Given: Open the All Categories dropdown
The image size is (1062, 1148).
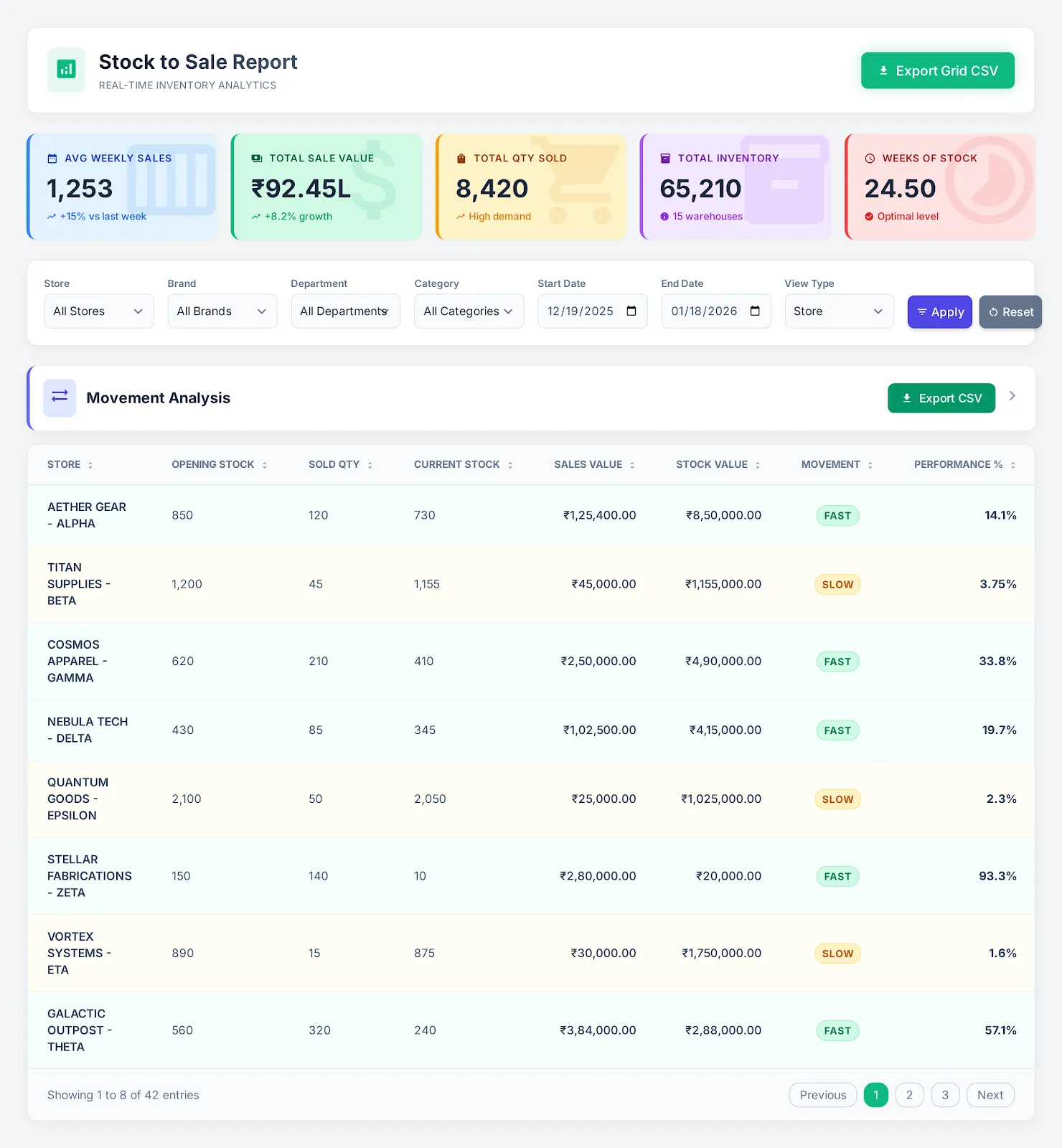Looking at the screenshot, I should pyautogui.click(x=469, y=311).
